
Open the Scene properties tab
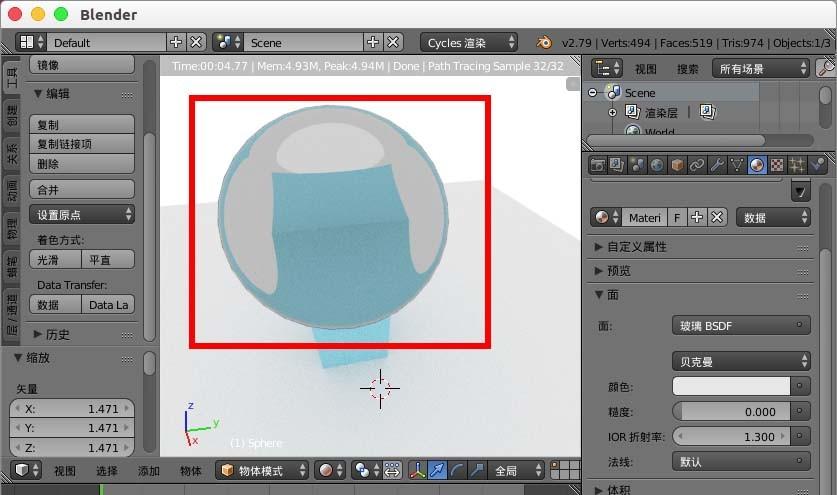637,165
